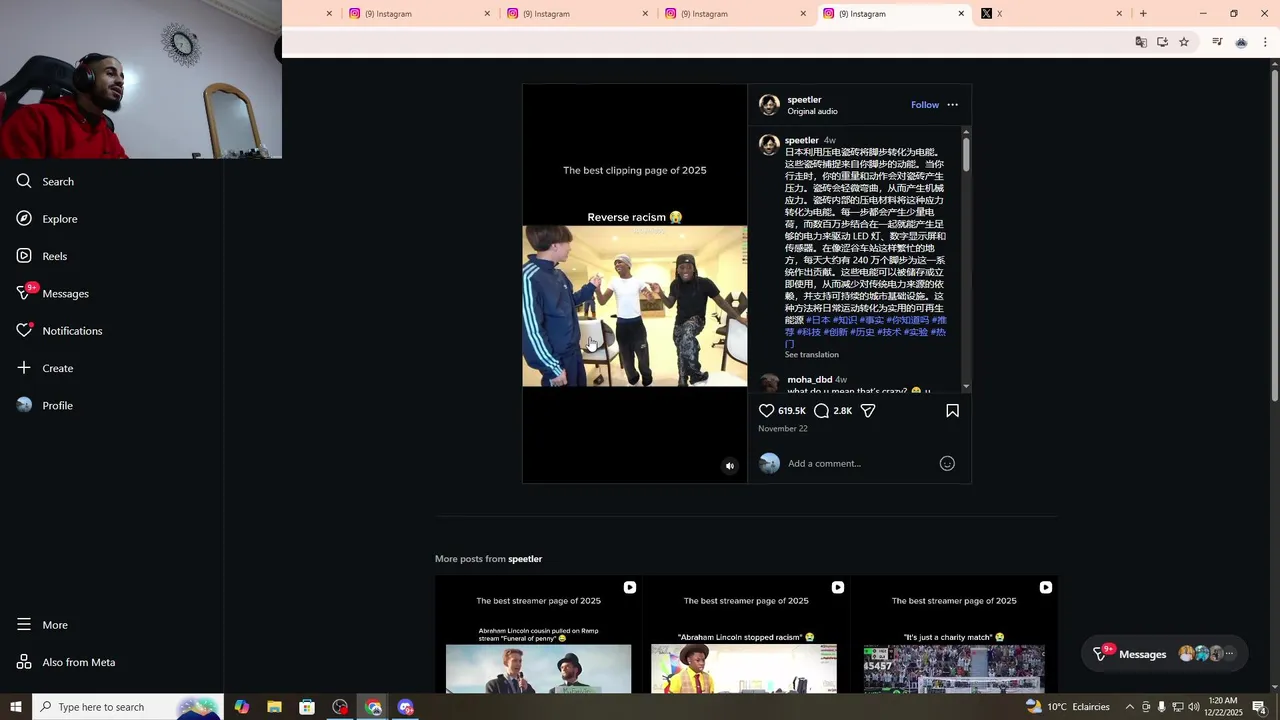This screenshot has width=1280, height=720.
Task: Close the X browser tab
Action: pos(1119,14)
